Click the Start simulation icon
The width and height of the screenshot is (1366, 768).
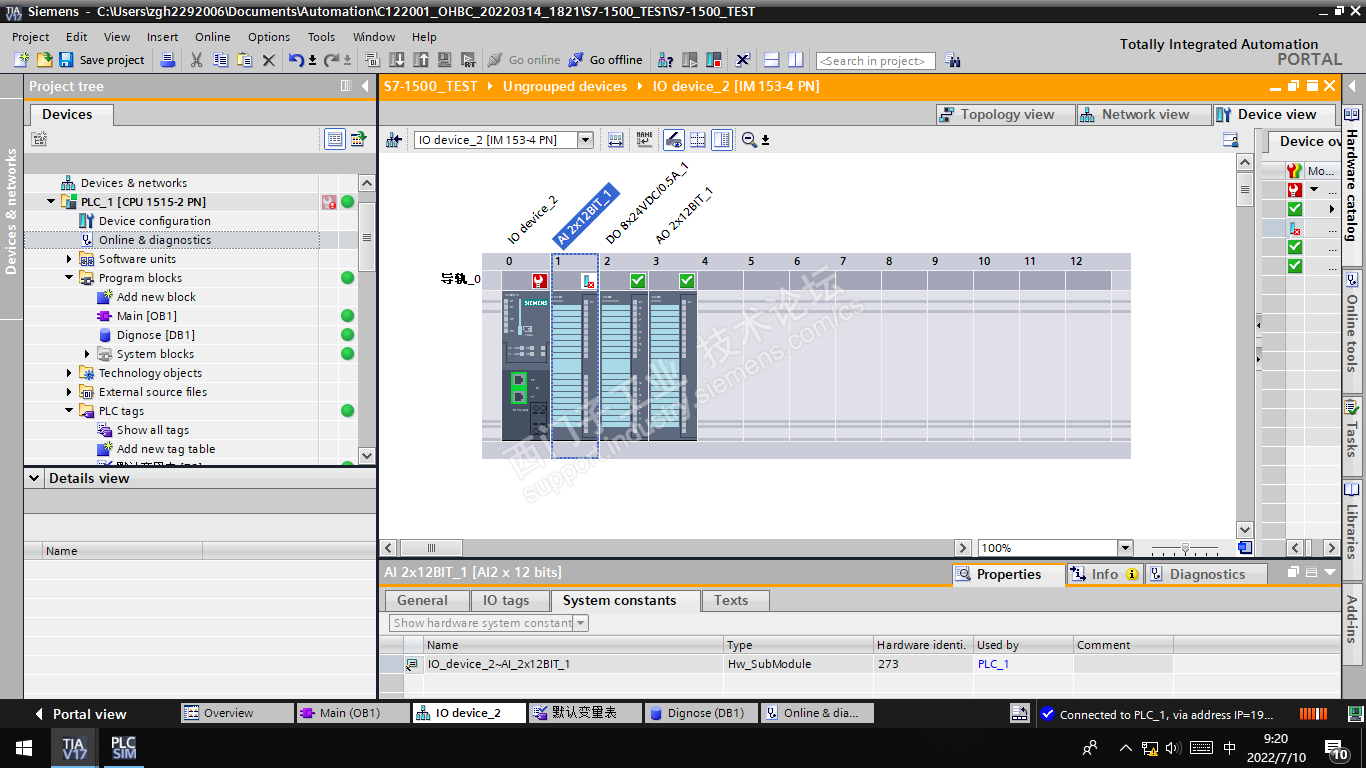[444, 60]
